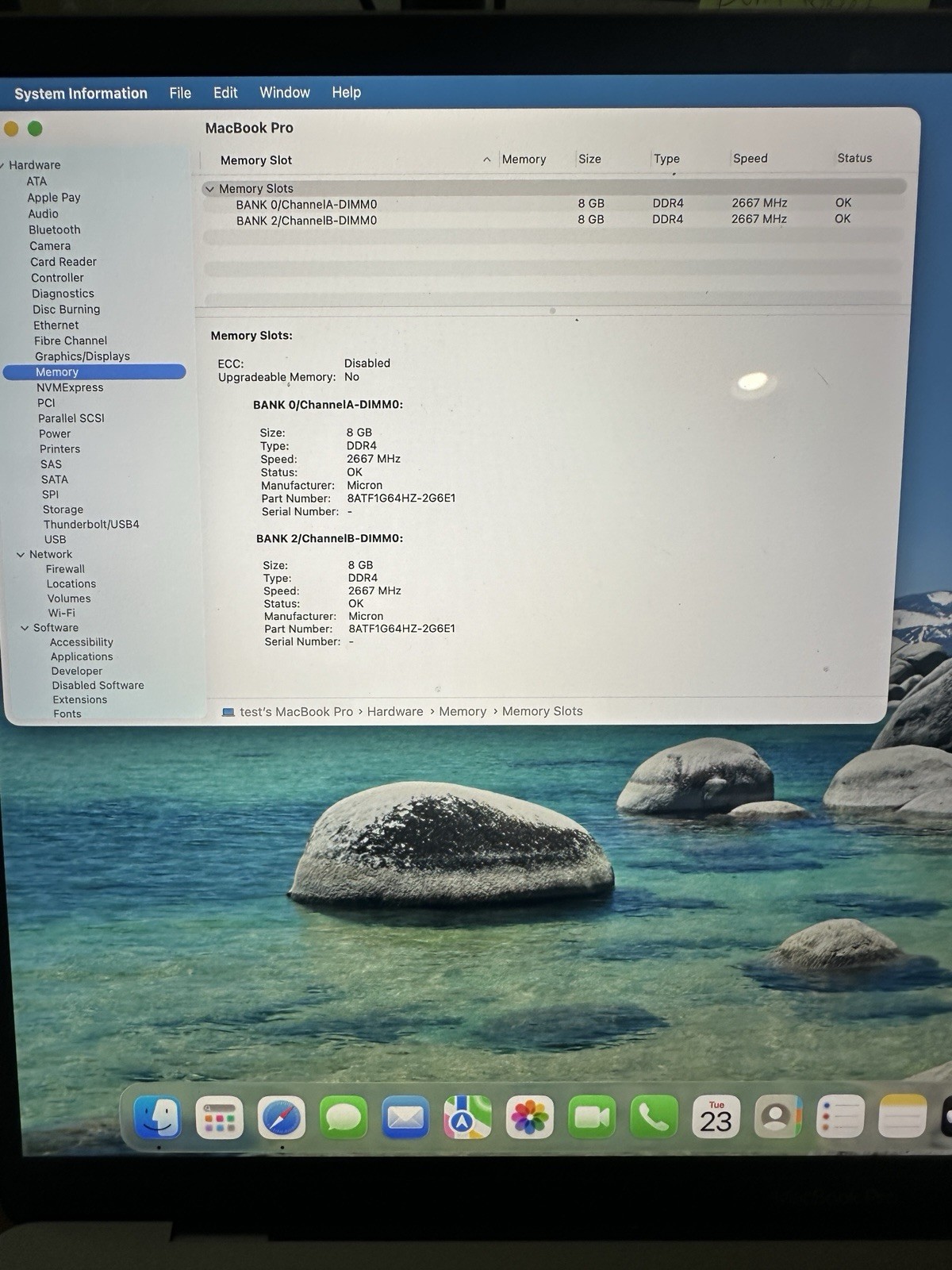Click the Upgradeable Memory value No
This screenshot has height=1270, width=952.
tap(351, 377)
